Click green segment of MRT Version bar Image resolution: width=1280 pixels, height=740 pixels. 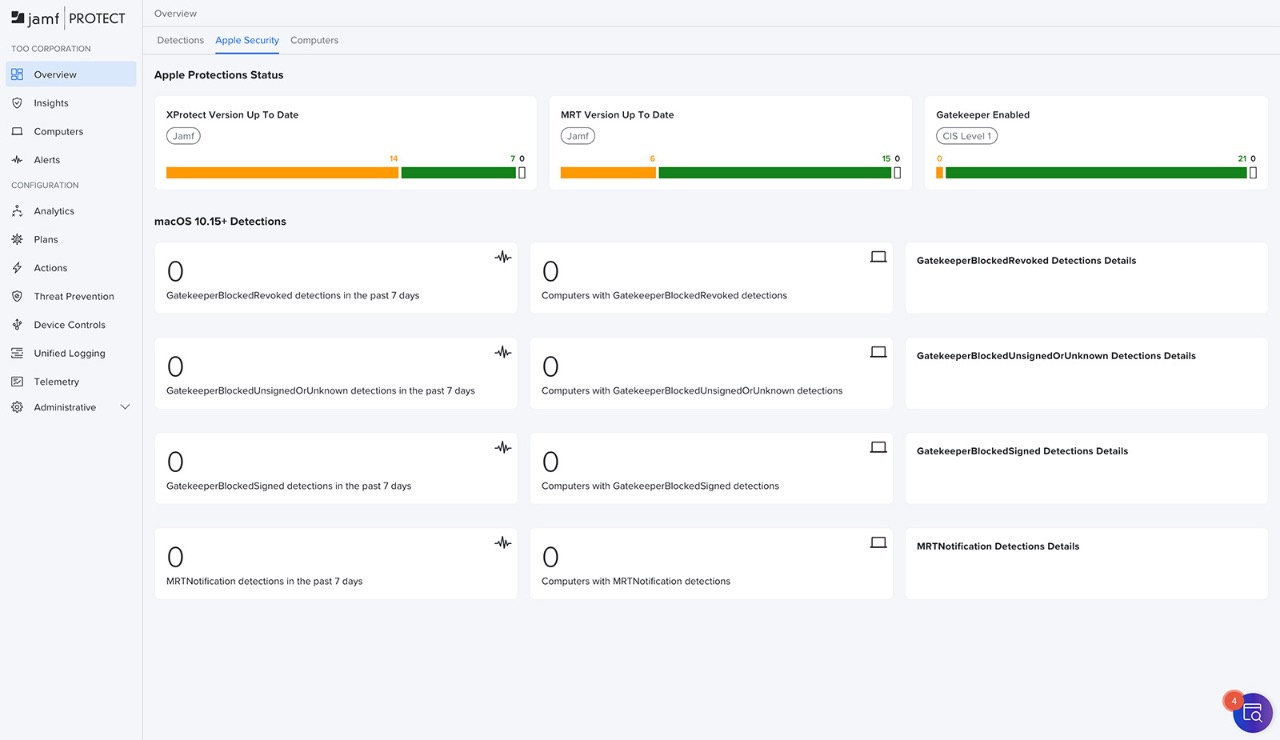(774, 173)
